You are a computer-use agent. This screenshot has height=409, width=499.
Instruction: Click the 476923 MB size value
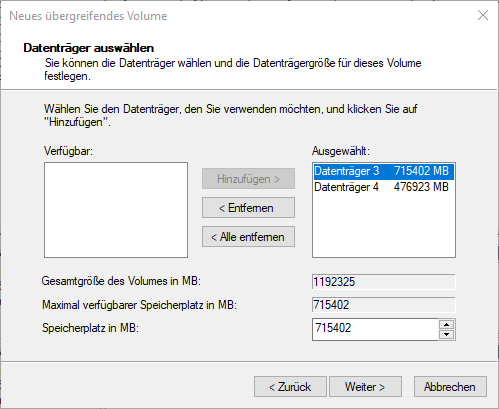click(421, 187)
